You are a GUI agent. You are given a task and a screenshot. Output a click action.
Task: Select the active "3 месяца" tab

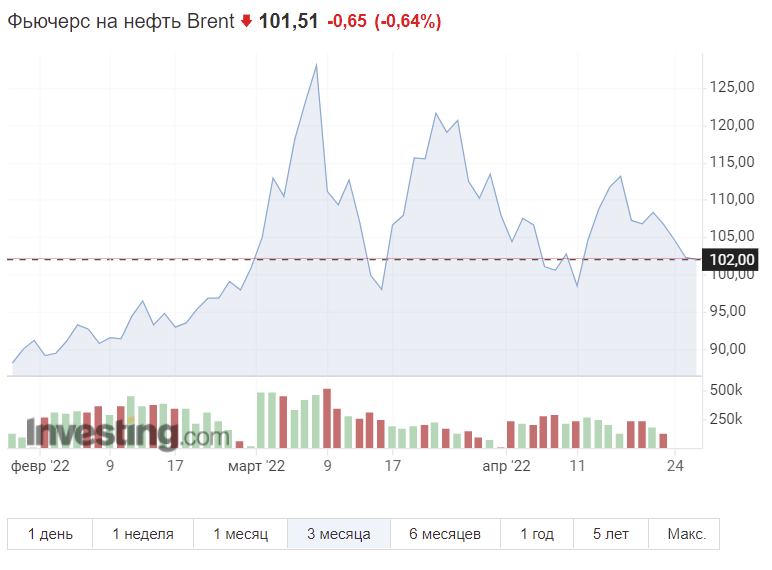338,534
